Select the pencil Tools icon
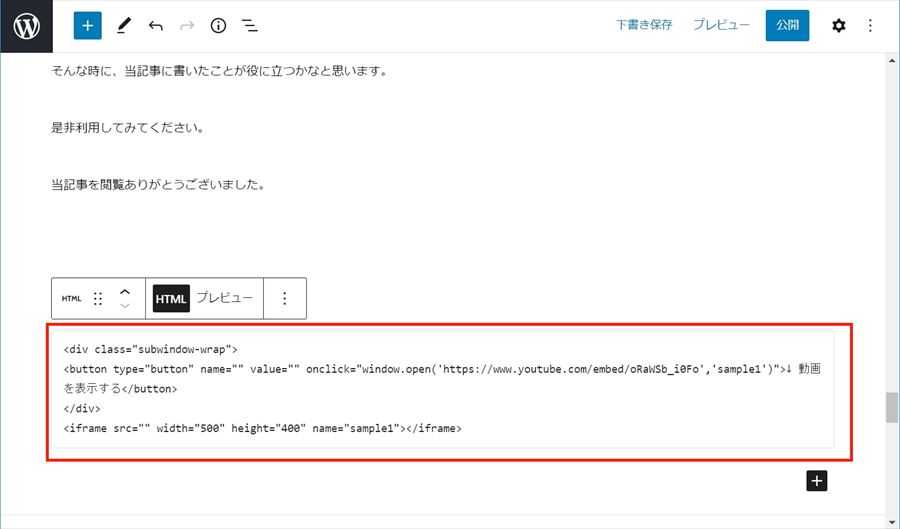This screenshot has height=529, width=900. [x=123, y=26]
